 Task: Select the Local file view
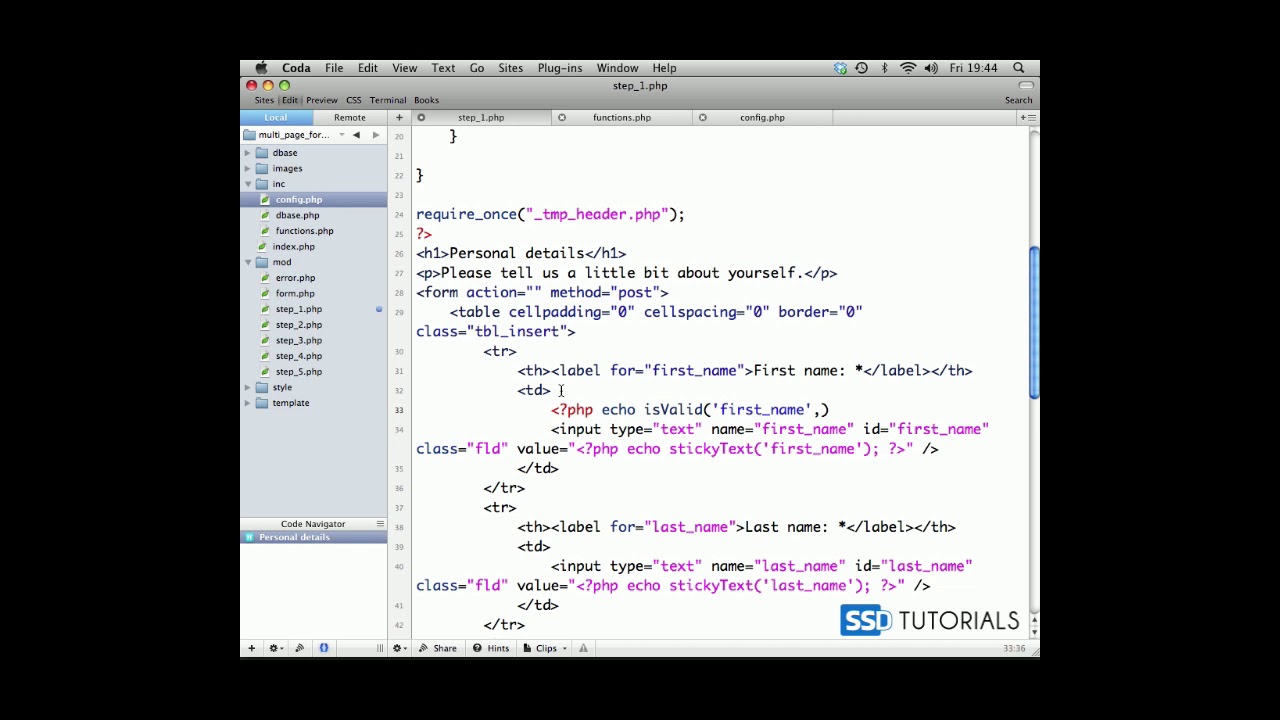click(x=276, y=118)
